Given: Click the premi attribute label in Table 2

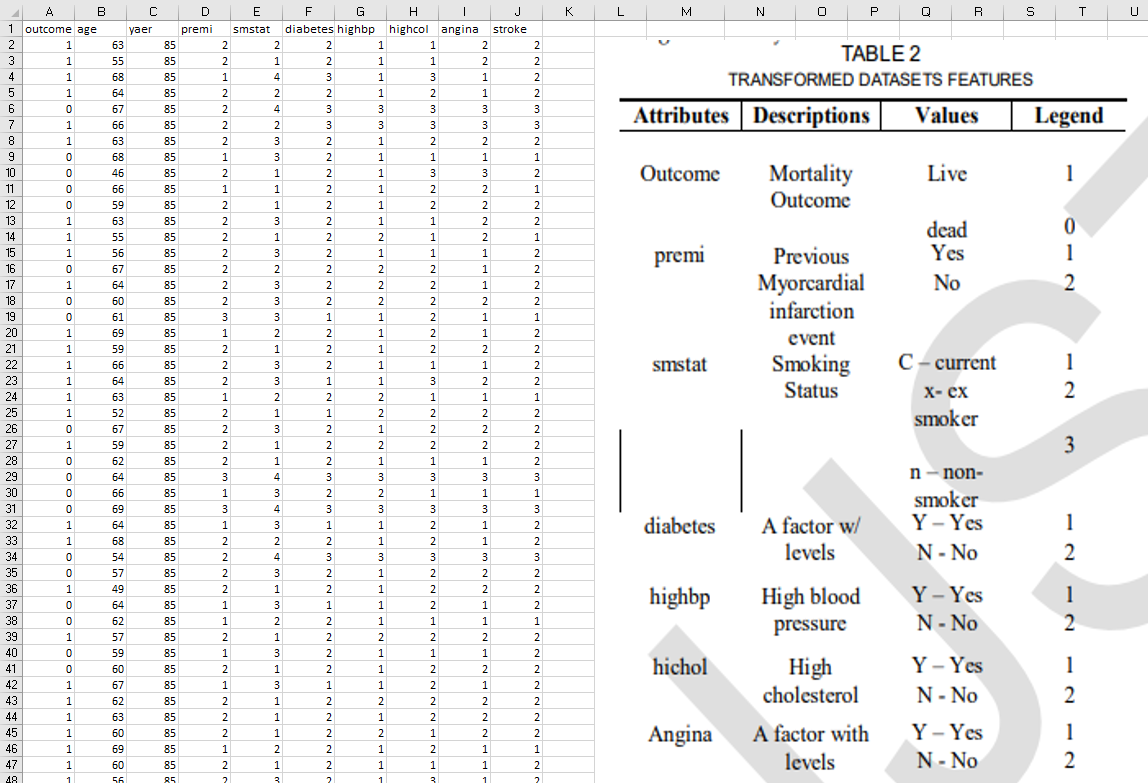Looking at the screenshot, I should point(679,256).
